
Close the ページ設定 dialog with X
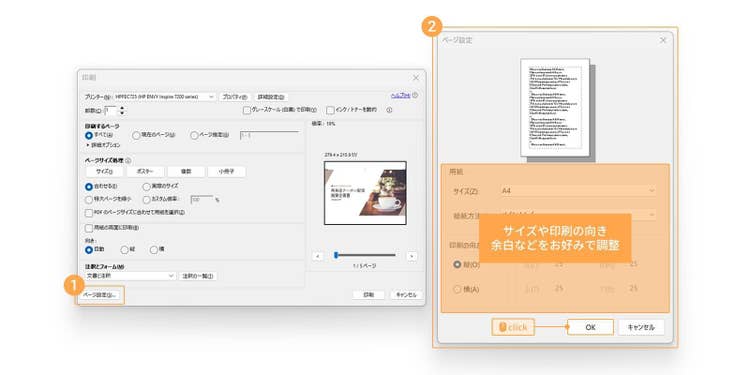663,40
